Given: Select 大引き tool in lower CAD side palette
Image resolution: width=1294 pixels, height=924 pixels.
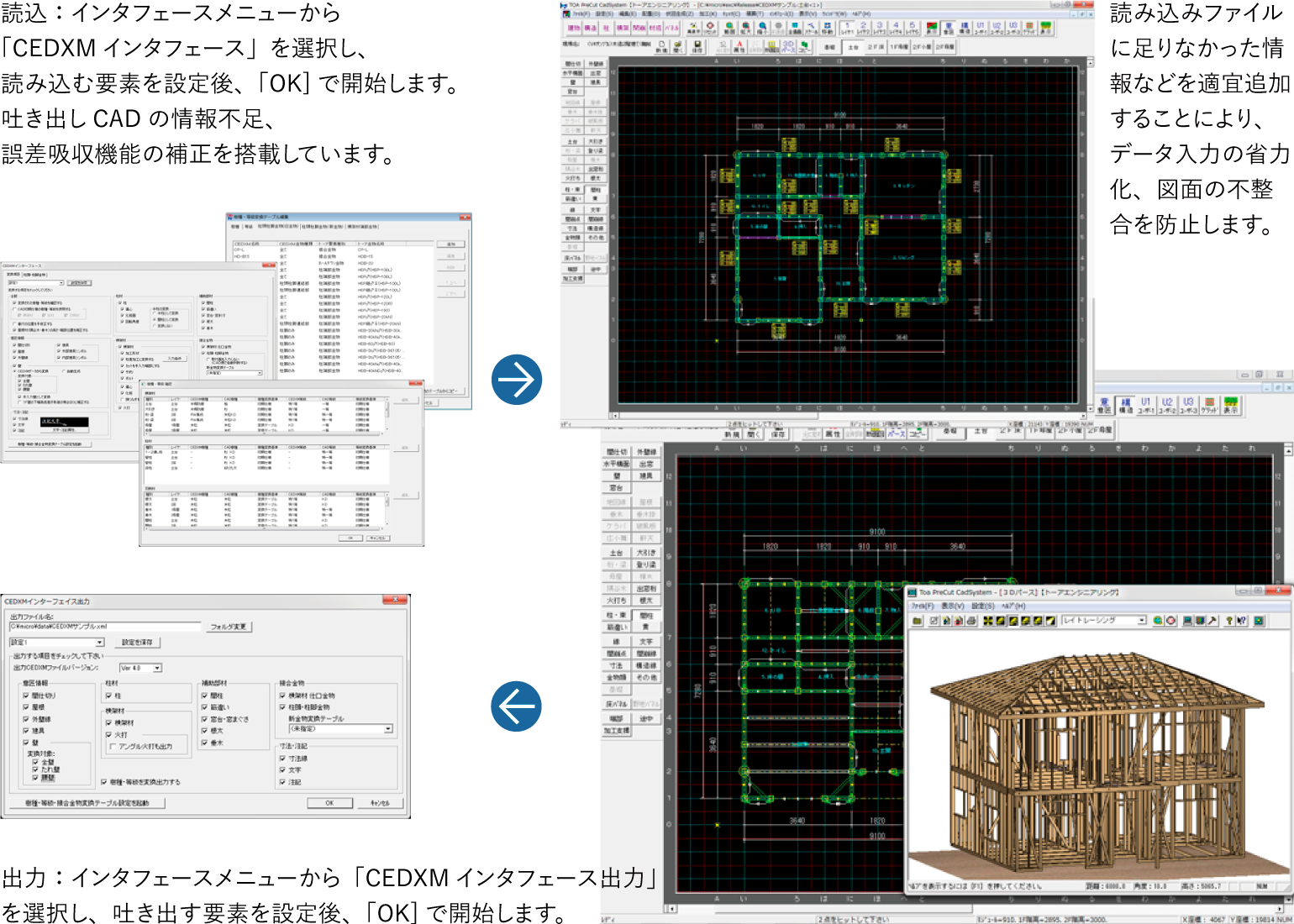Looking at the screenshot, I should click(x=646, y=553).
